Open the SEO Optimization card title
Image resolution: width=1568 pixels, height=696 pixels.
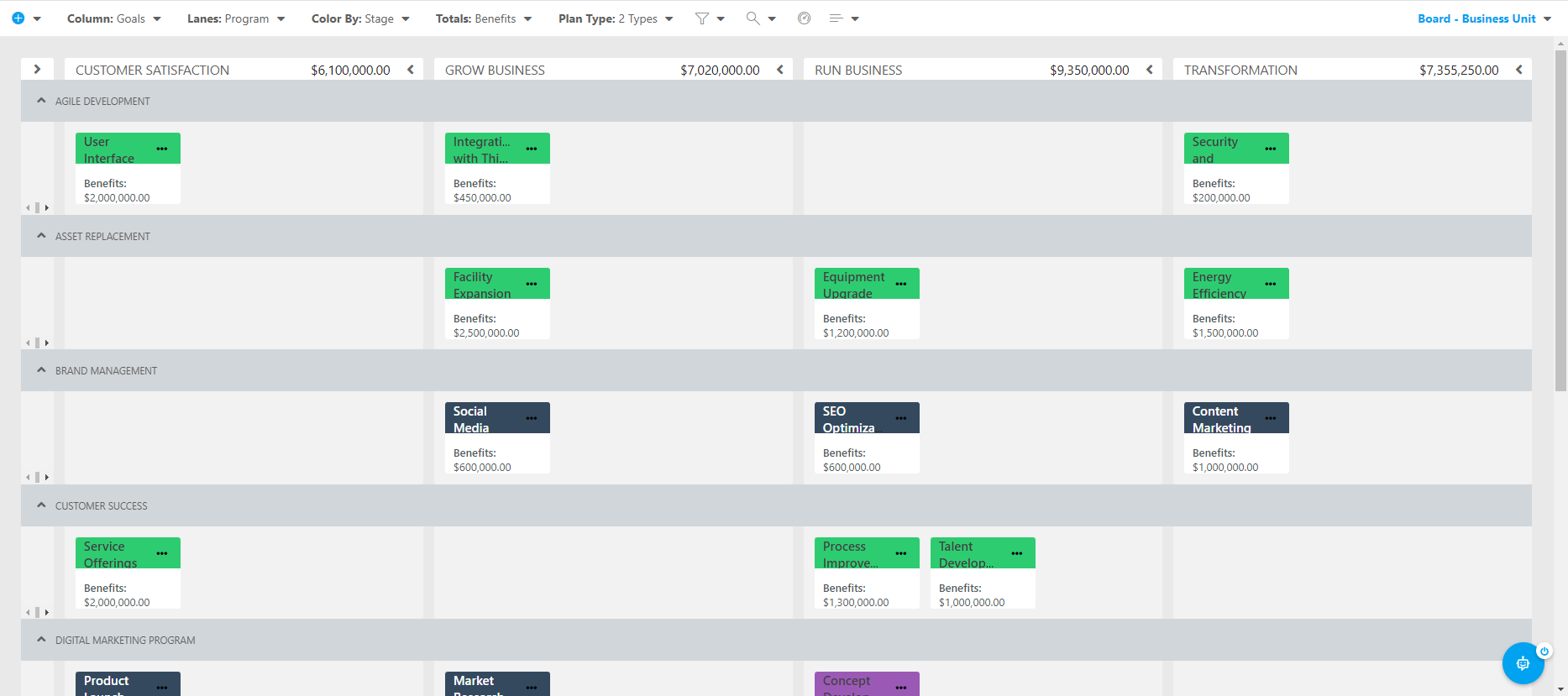tap(848, 419)
